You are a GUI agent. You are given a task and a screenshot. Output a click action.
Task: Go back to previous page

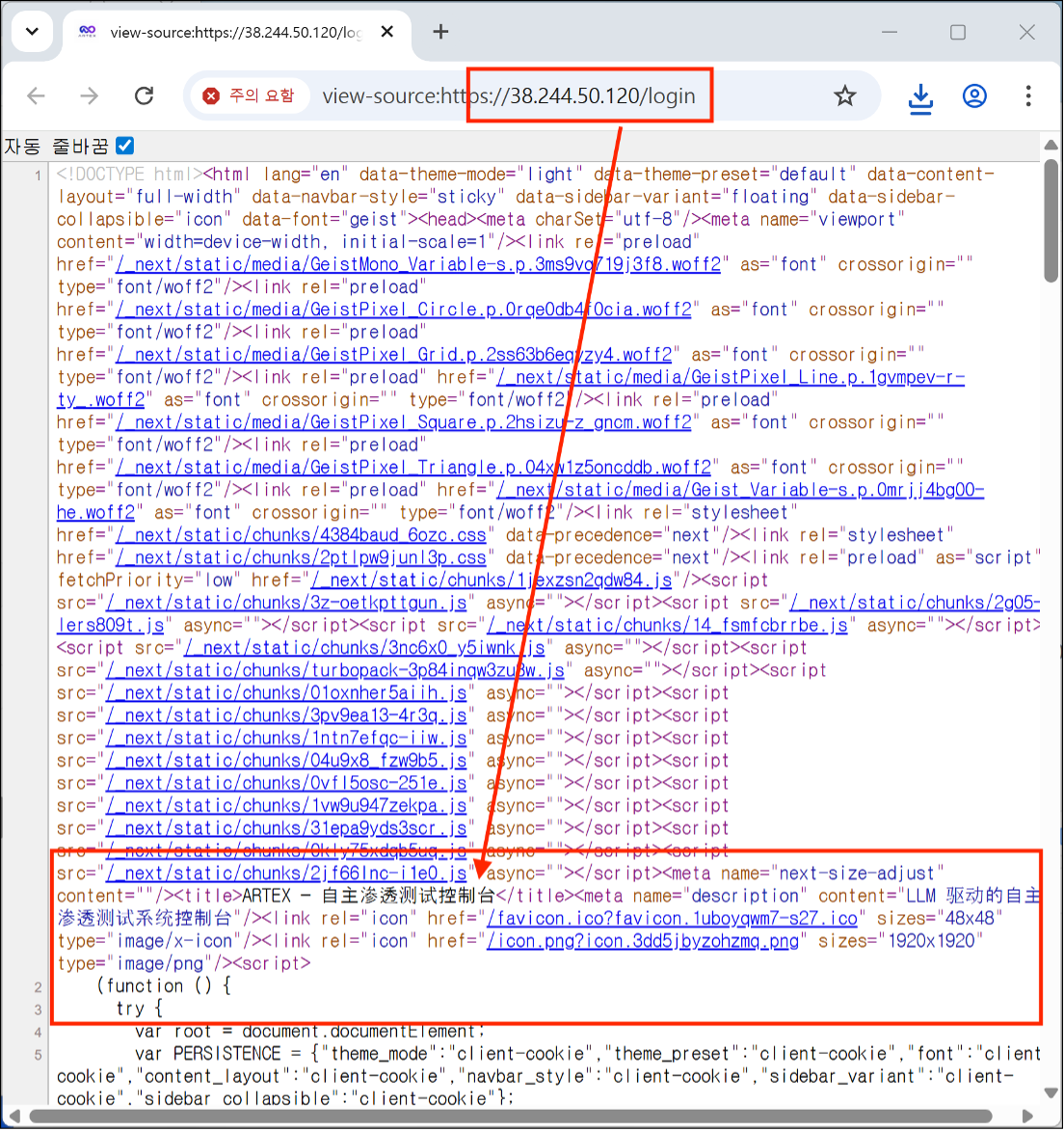pyautogui.click(x=36, y=95)
